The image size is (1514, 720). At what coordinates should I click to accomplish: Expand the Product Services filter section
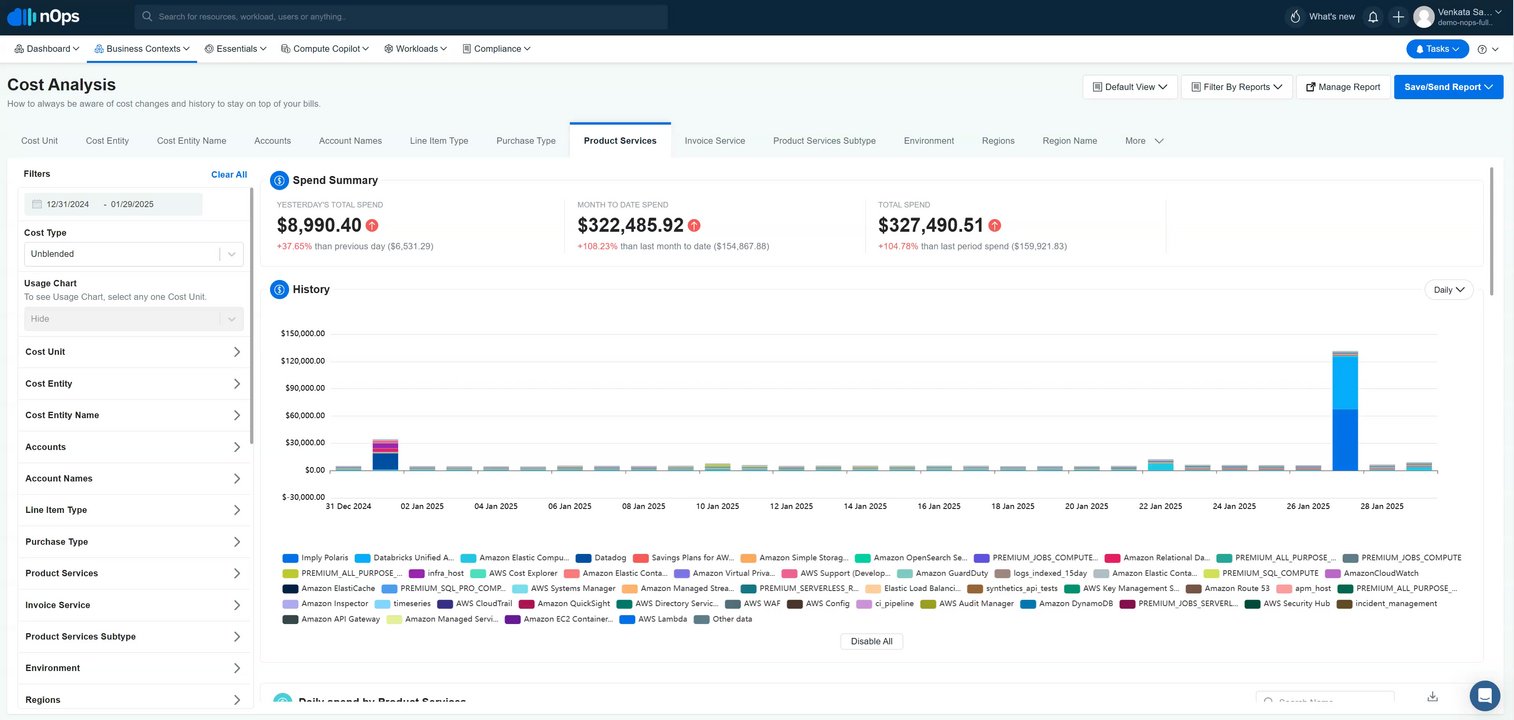133,573
